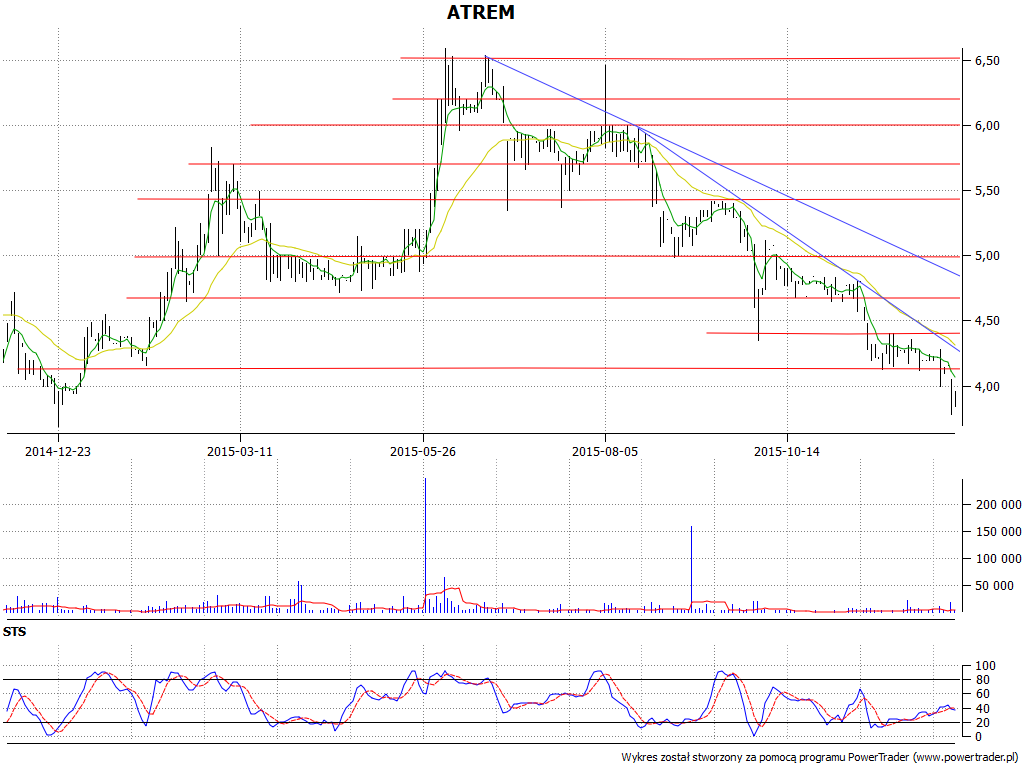Click the 150 000 volume spike in September
Screen dimensions: 1024x768
(x=691, y=569)
